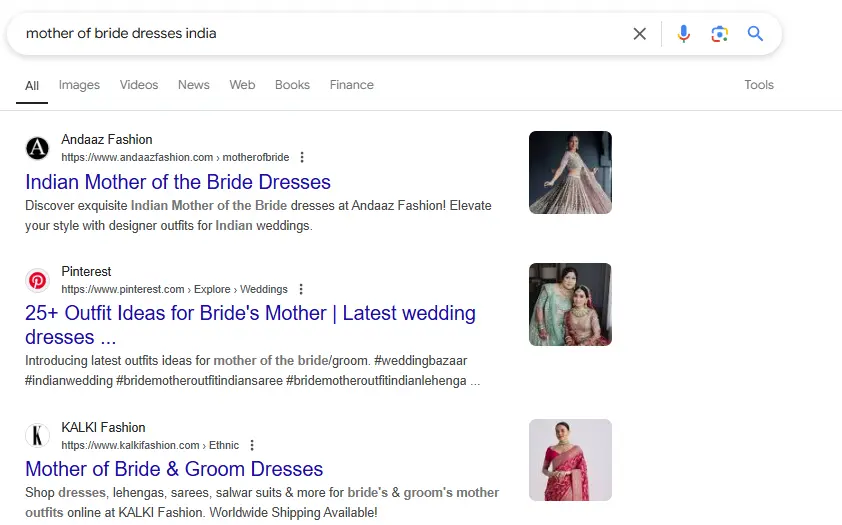This screenshot has width=842, height=525.
Task: Open the News tab
Action: coord(194,85)
